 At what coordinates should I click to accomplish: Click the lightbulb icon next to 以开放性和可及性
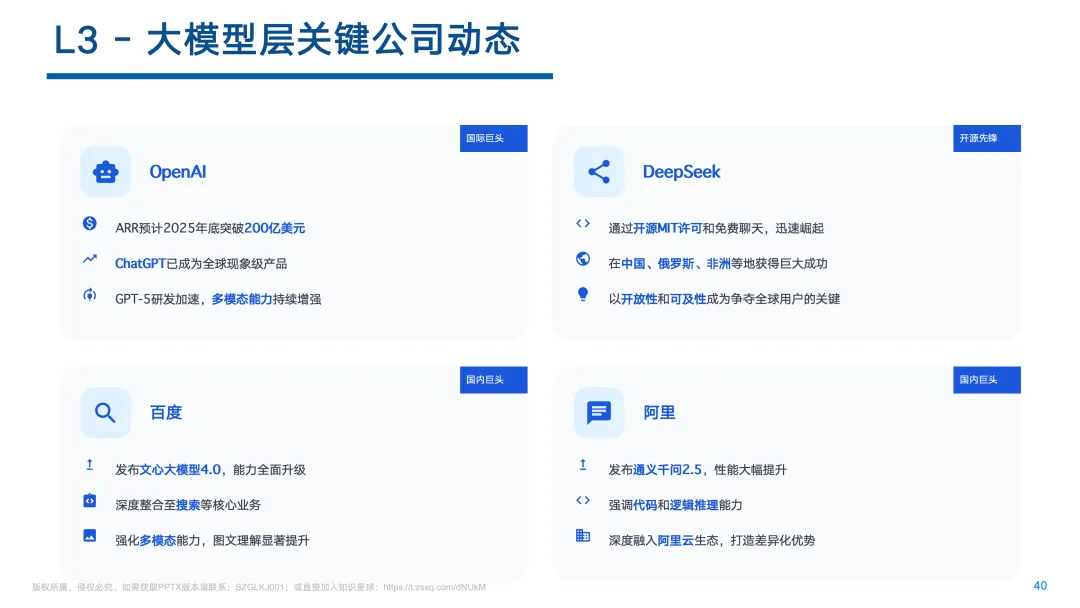pyautogui.click(x=583, y=295)
